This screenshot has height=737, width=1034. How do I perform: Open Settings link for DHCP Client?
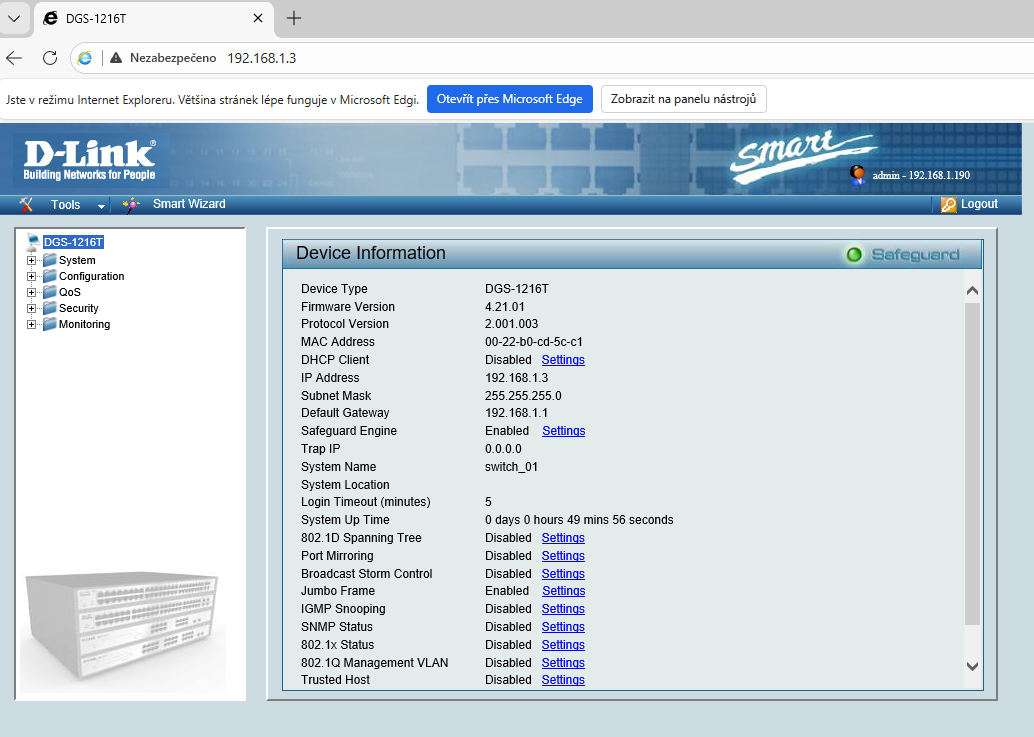pos(562,359)
